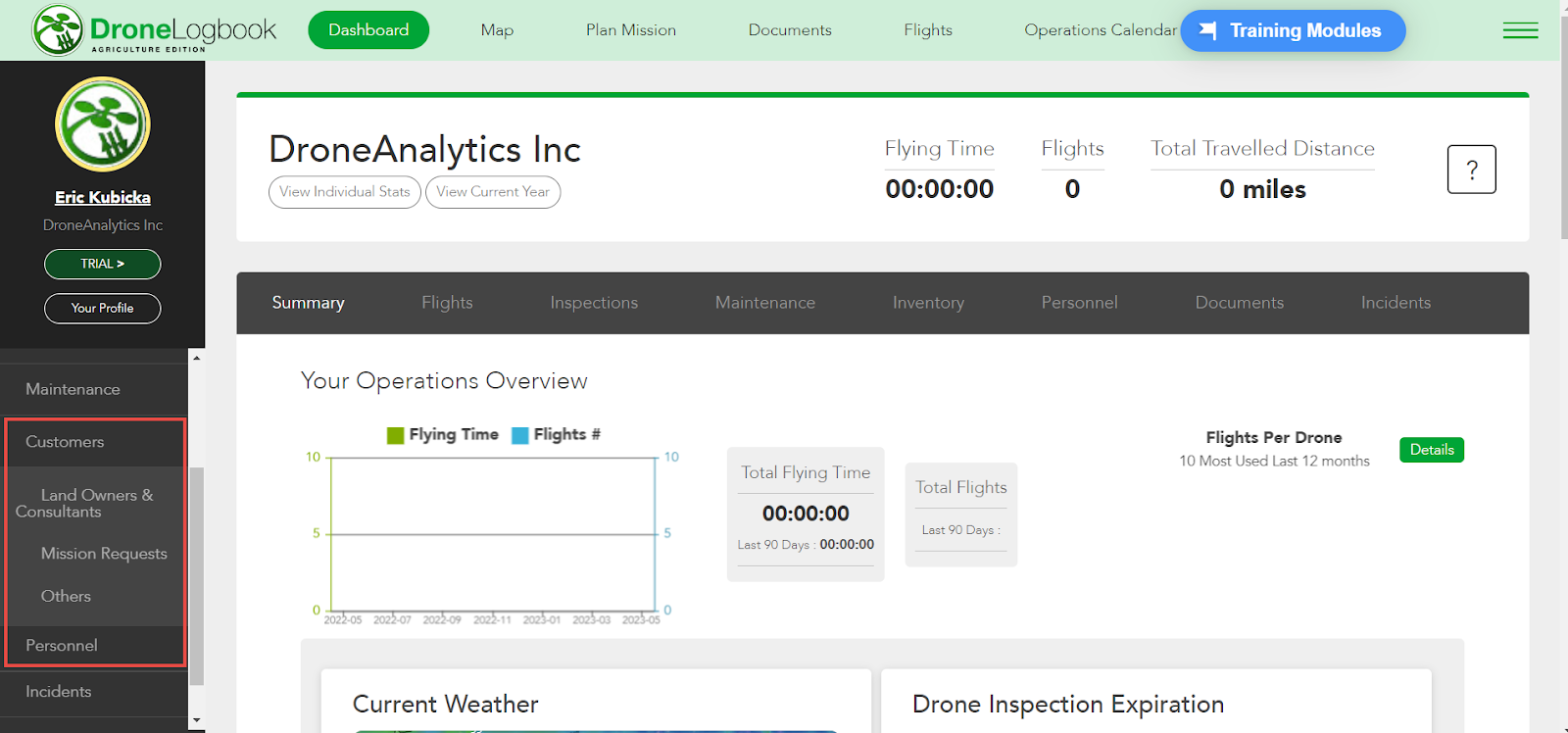Click the user profile avatar
This screenshot has width=1568, height=733.
(103, 124)
